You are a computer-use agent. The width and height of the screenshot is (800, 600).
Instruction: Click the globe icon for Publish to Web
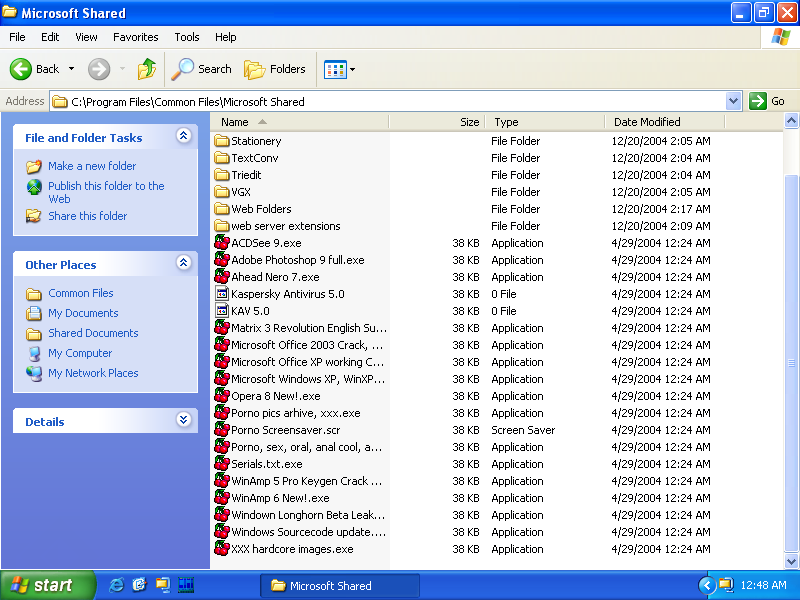(34, 187)
